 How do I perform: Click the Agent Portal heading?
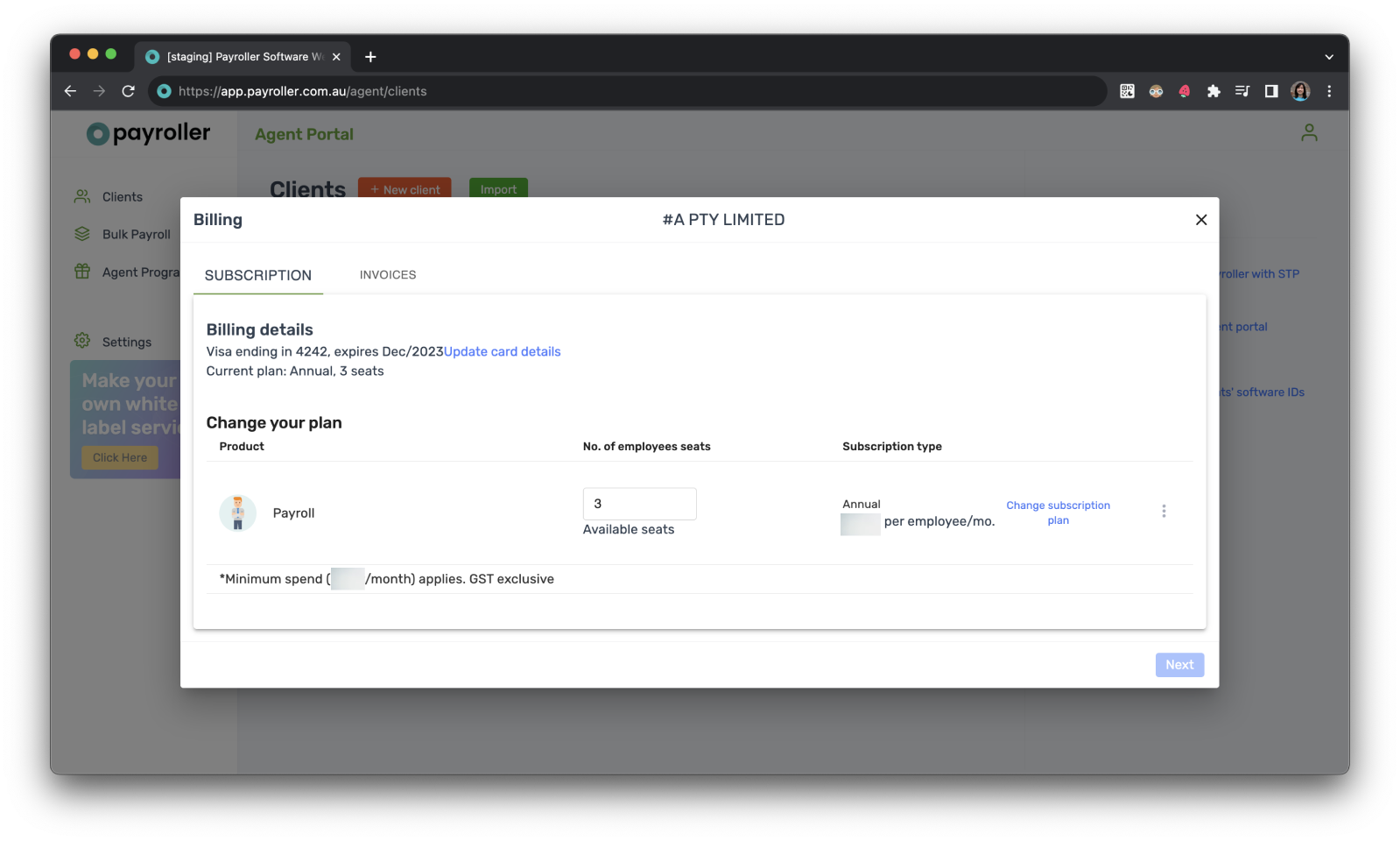tap(304, 134)
